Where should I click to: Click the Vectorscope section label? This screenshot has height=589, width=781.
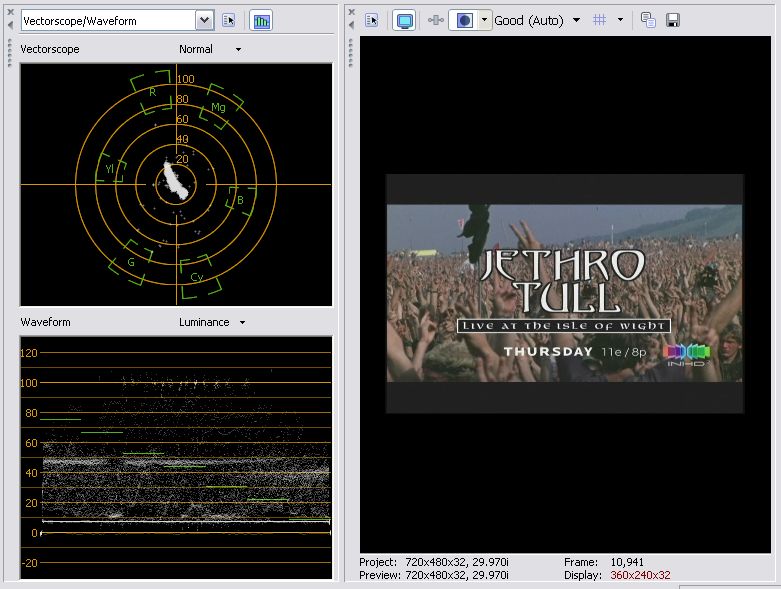coord(50,49)
